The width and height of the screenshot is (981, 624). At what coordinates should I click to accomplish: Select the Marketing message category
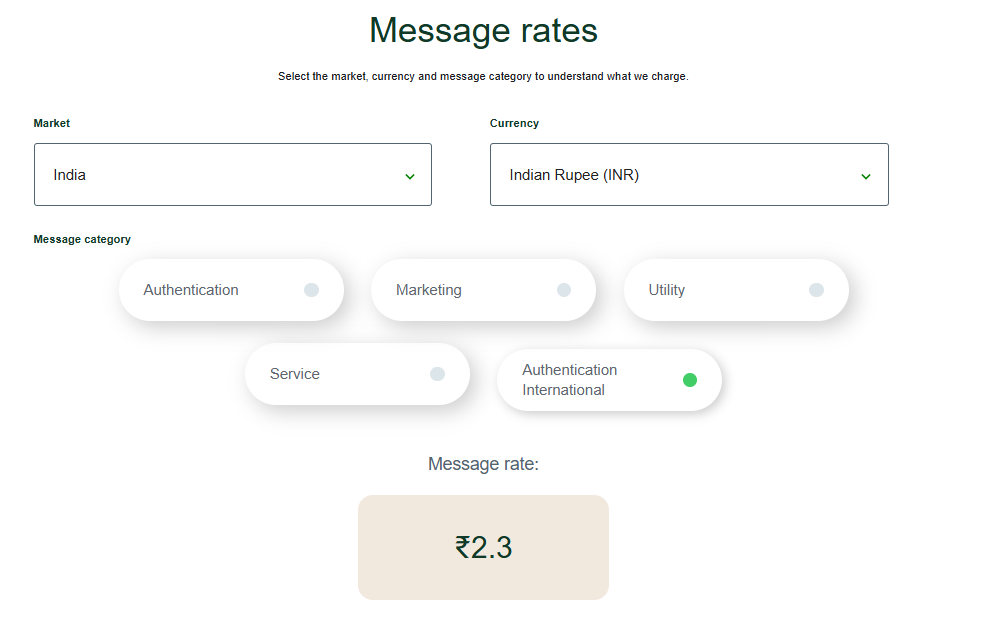pyautogui.click(x=483, y=289)
